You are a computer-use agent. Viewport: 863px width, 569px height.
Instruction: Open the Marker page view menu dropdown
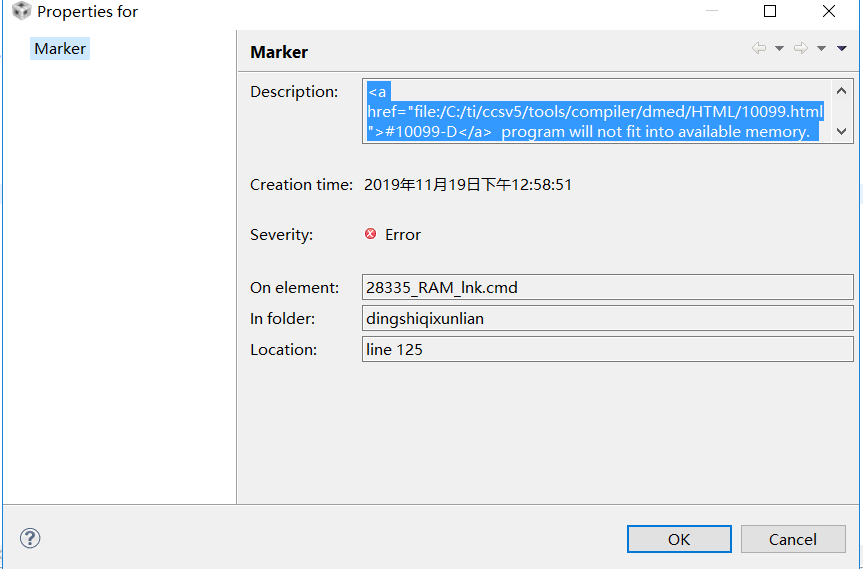tap(842, 48)
